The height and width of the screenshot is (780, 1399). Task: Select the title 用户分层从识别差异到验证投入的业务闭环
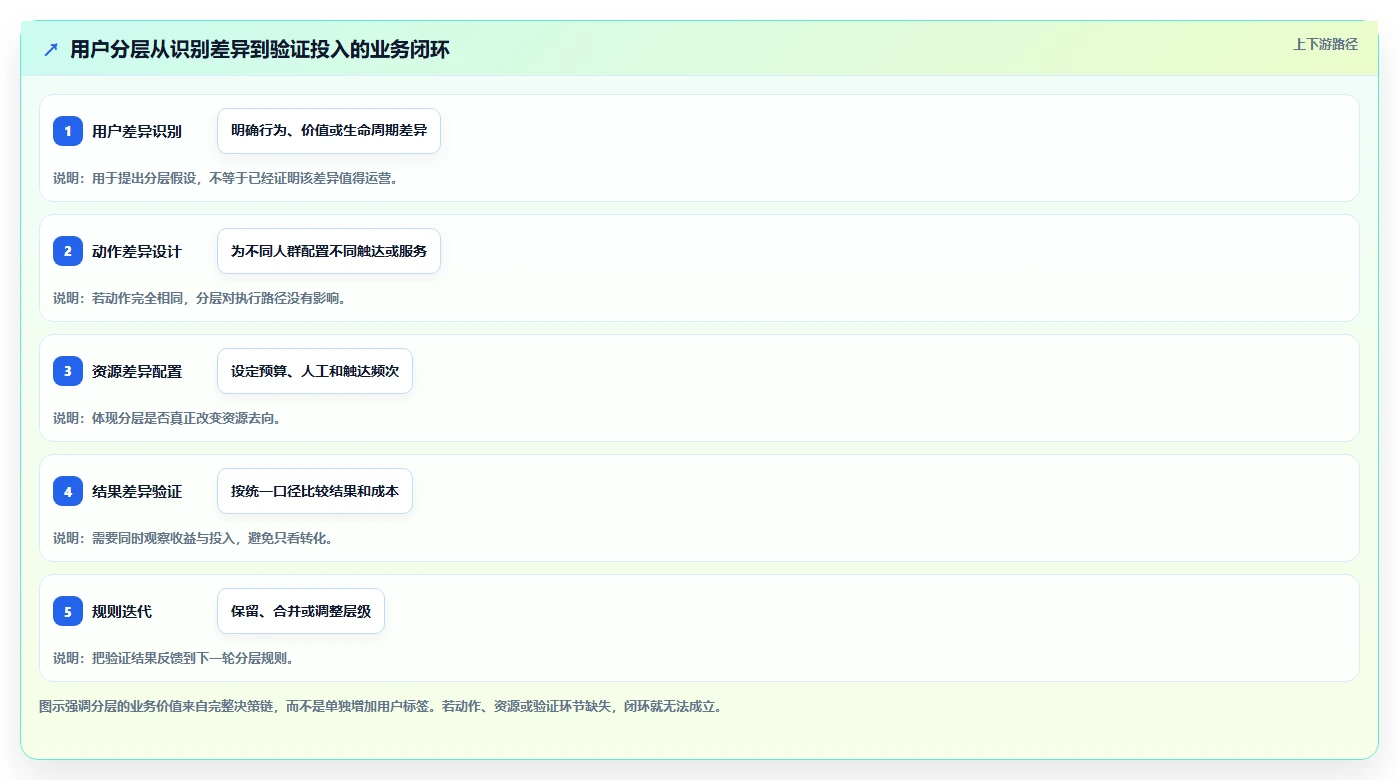point(260,49)
